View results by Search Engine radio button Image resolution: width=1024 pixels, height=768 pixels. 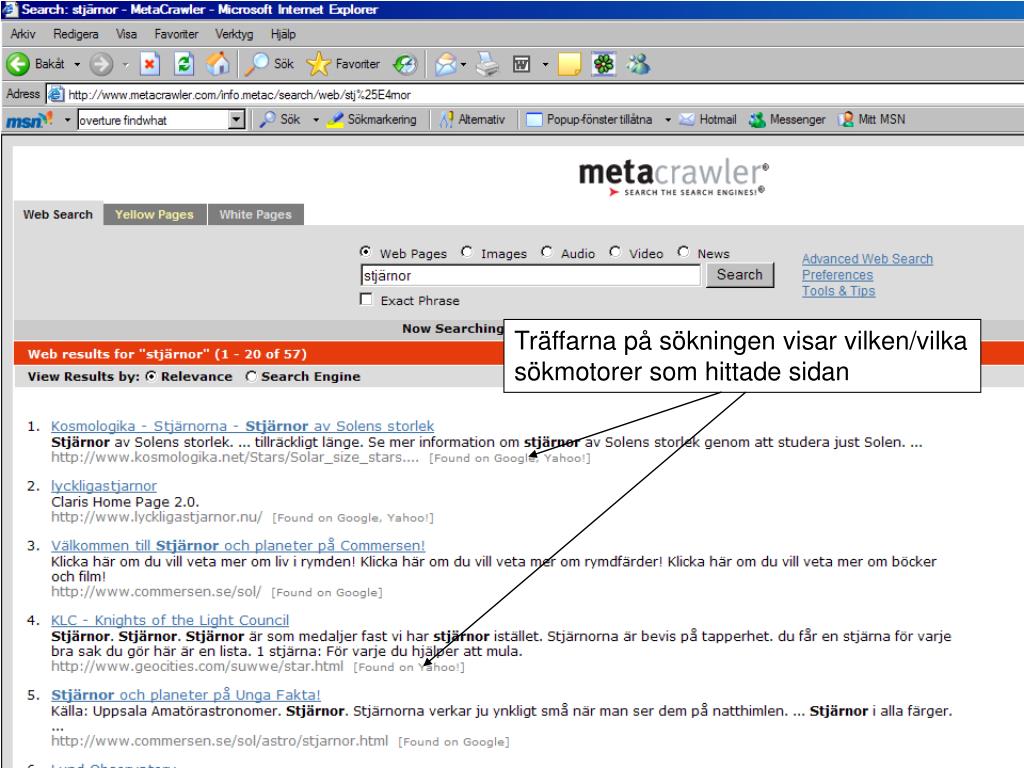point(251,376)
